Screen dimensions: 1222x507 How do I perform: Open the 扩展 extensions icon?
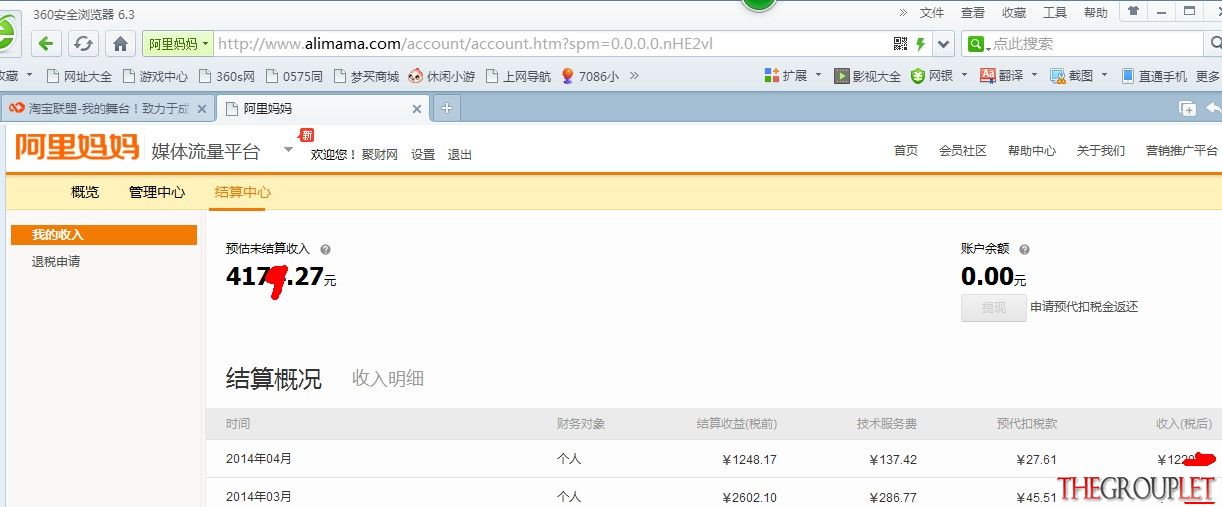(x=786, y=76)
